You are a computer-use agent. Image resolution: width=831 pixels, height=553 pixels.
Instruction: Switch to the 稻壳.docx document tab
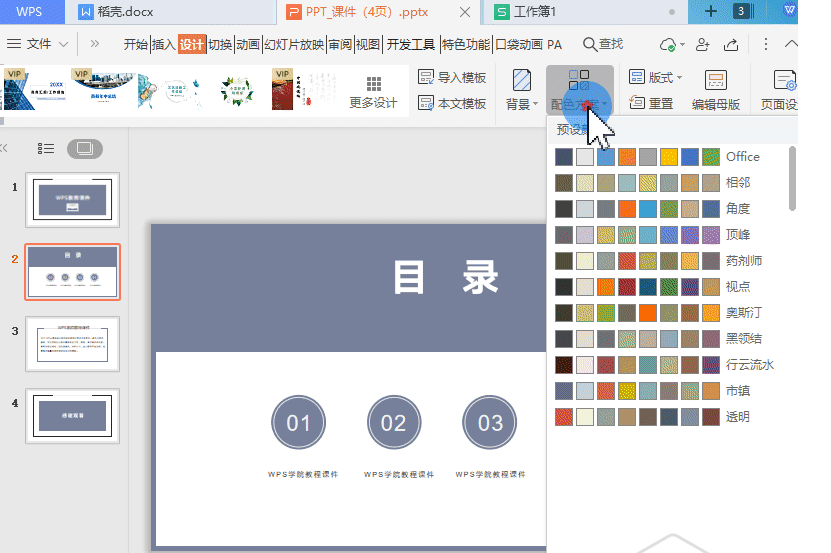(x=171, y=12)
